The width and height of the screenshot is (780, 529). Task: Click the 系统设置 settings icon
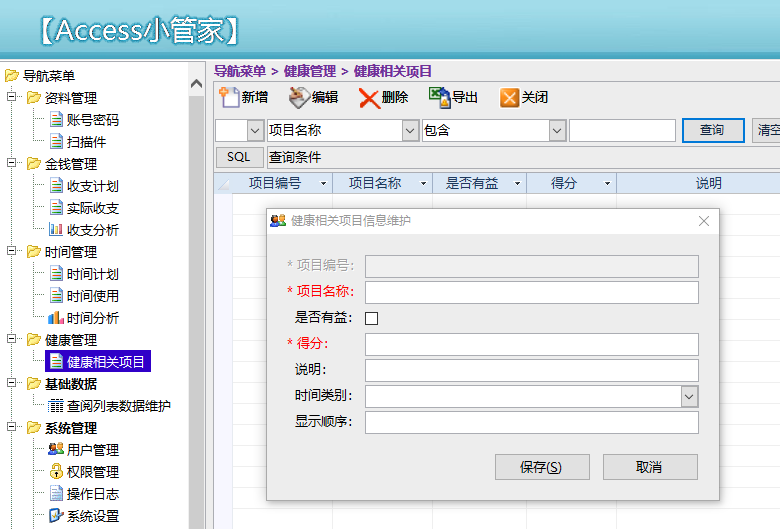tap(56, 515)
